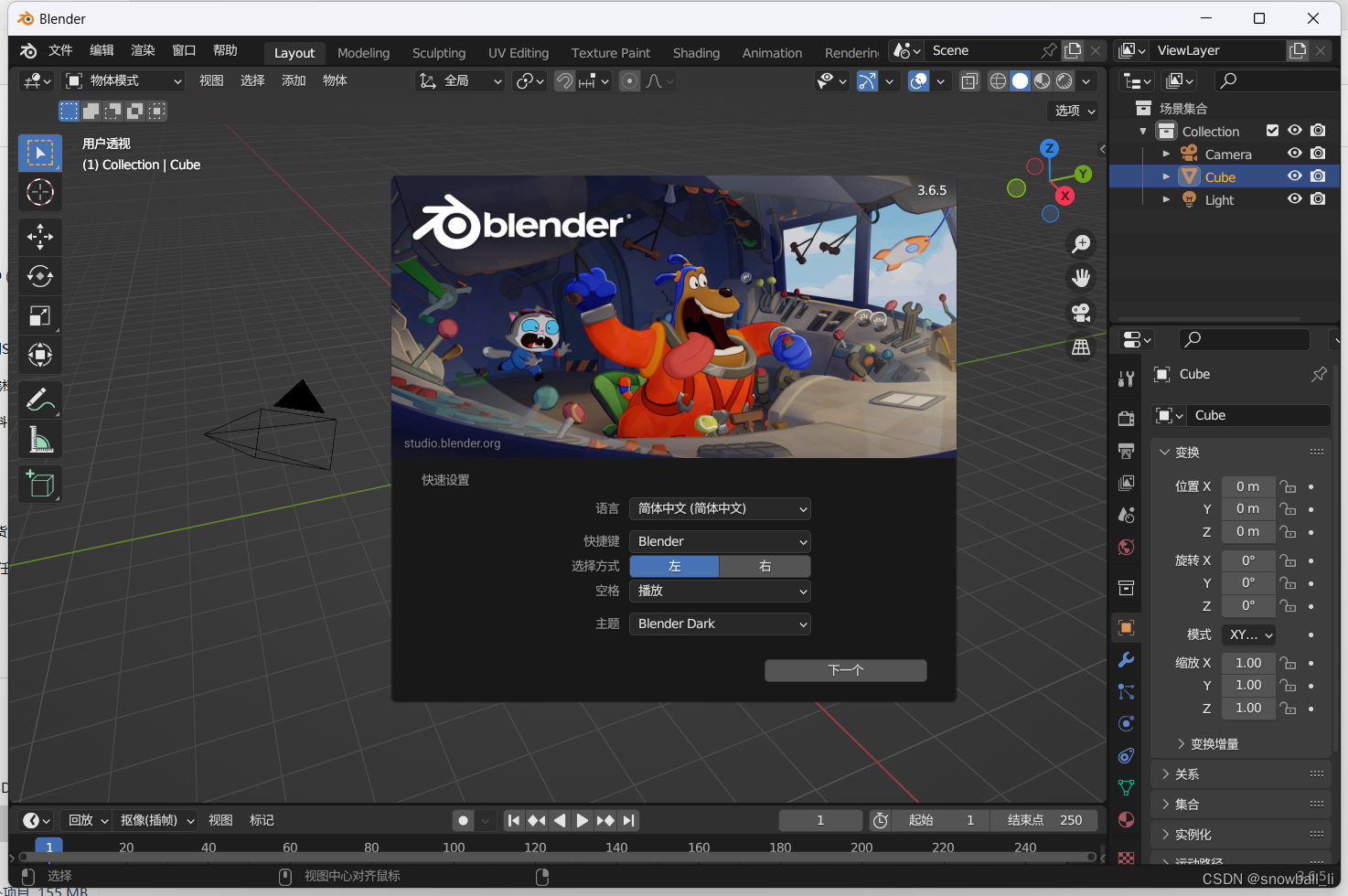Toggle proportional editing button
This screenshot has width=1348, height=896.
[629, 81]
